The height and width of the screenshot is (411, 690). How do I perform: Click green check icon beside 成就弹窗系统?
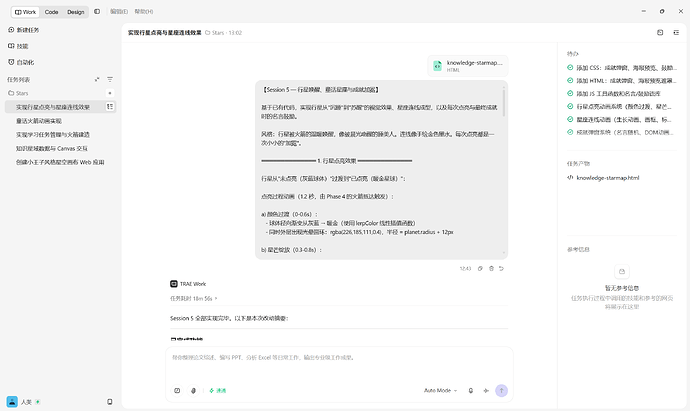(570, 132)
